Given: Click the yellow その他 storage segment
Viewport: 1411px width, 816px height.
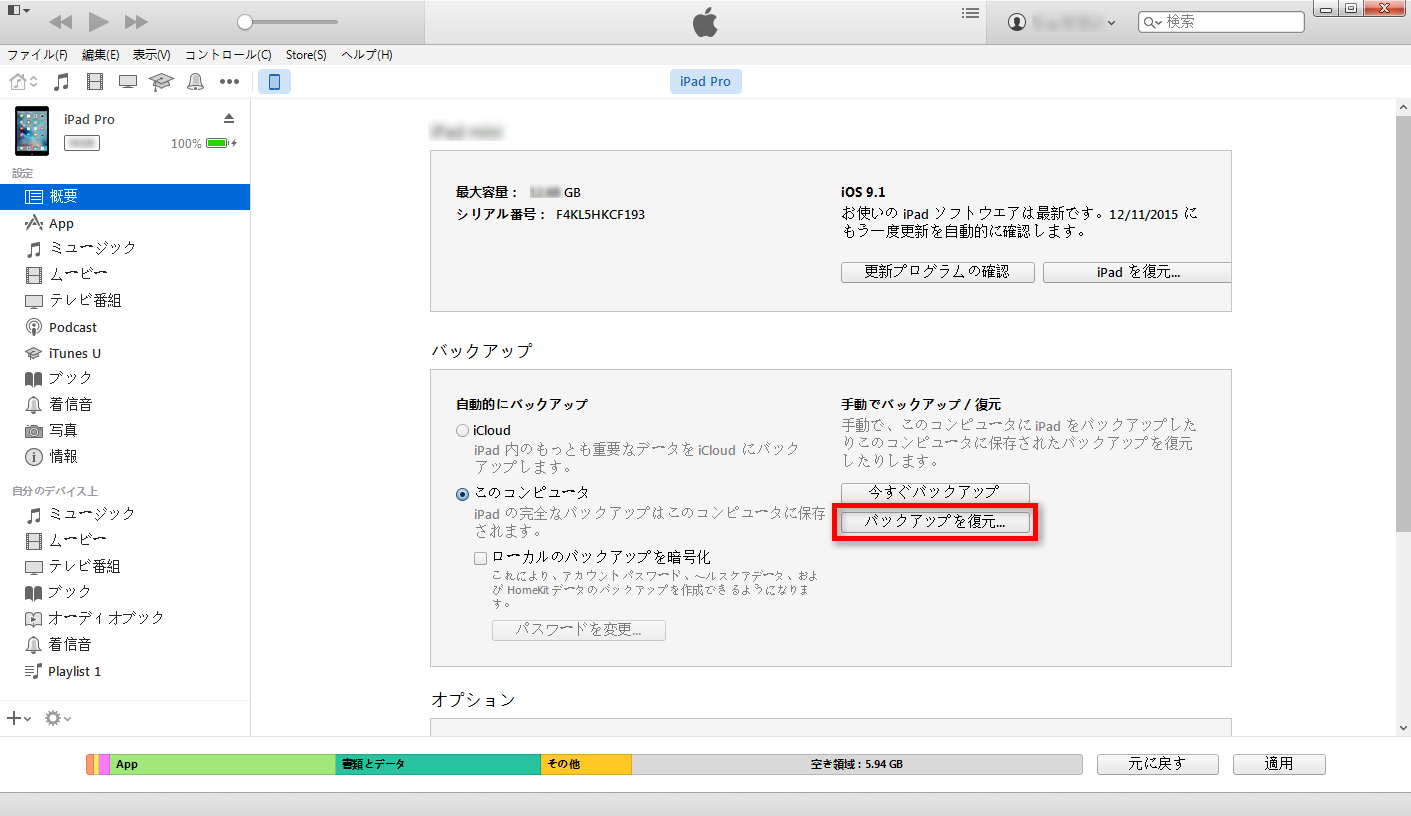Looking at the screenshot, I should click(x=586, y=764).
